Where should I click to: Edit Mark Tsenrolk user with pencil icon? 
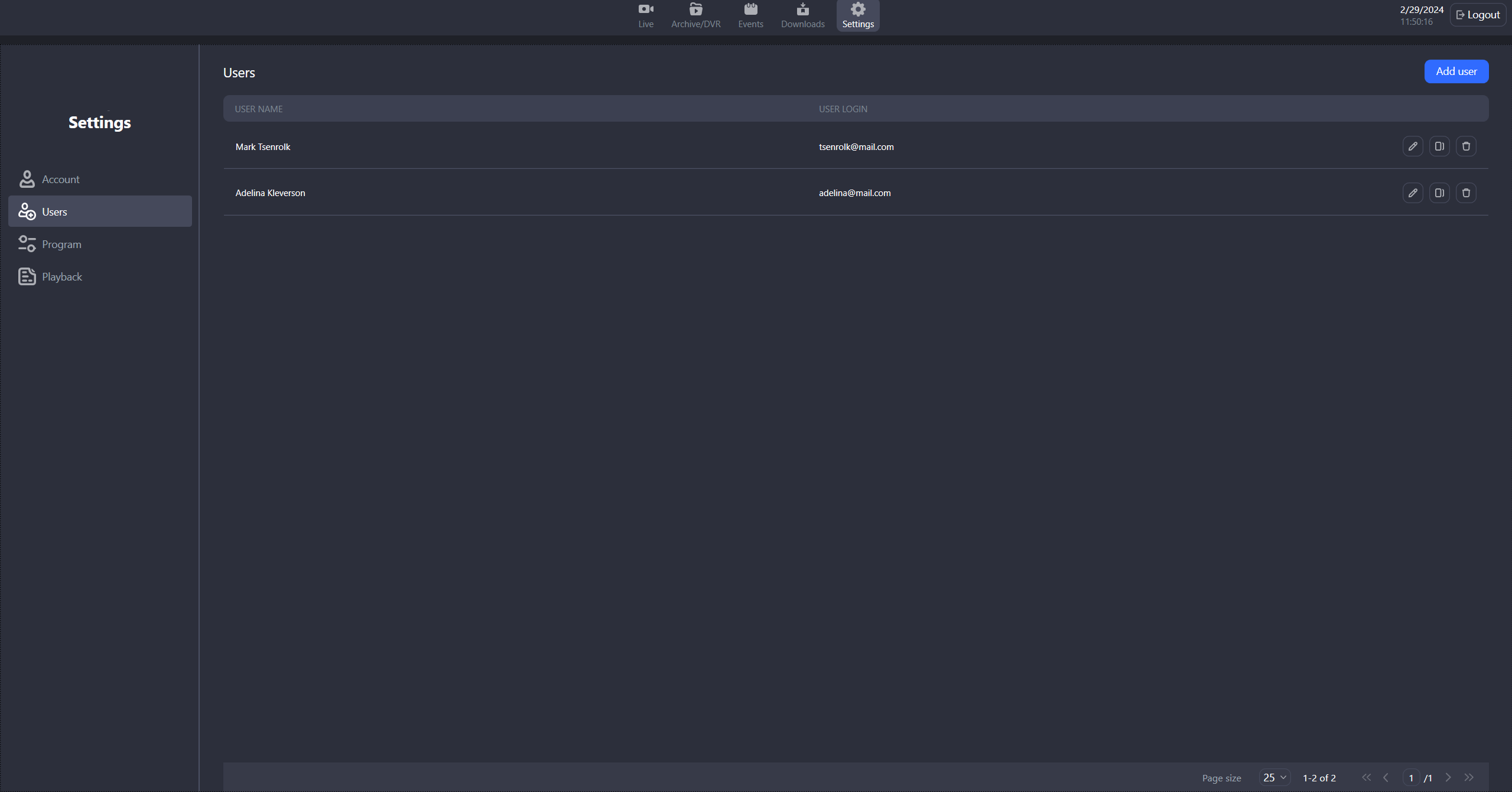click(1412, 146)
